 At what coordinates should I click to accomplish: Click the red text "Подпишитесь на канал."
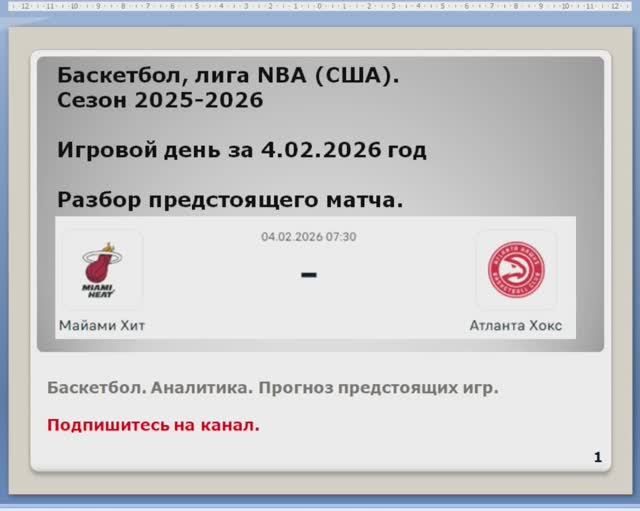(153, 425)
